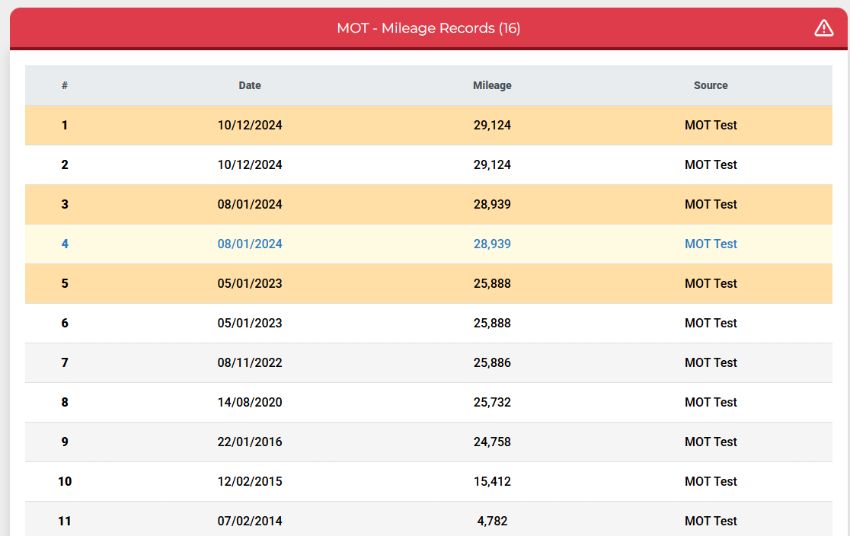
Task: Click the blue MOT Test link in row 4
Action: pyautogui.click(x=710, y=244)
